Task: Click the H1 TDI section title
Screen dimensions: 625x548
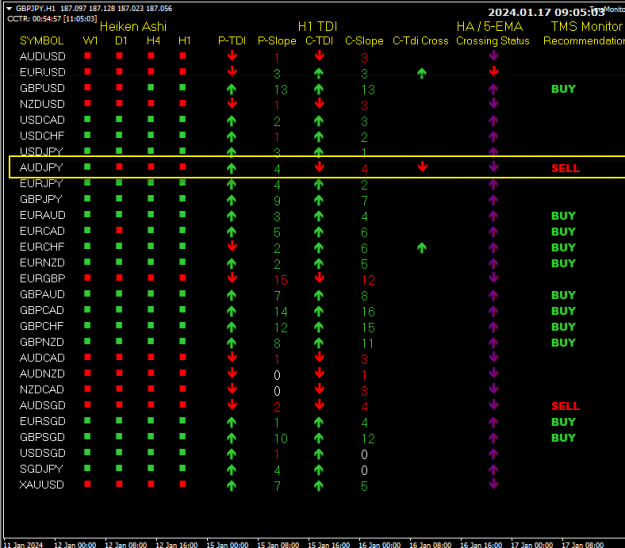Action: click(318, 27)
